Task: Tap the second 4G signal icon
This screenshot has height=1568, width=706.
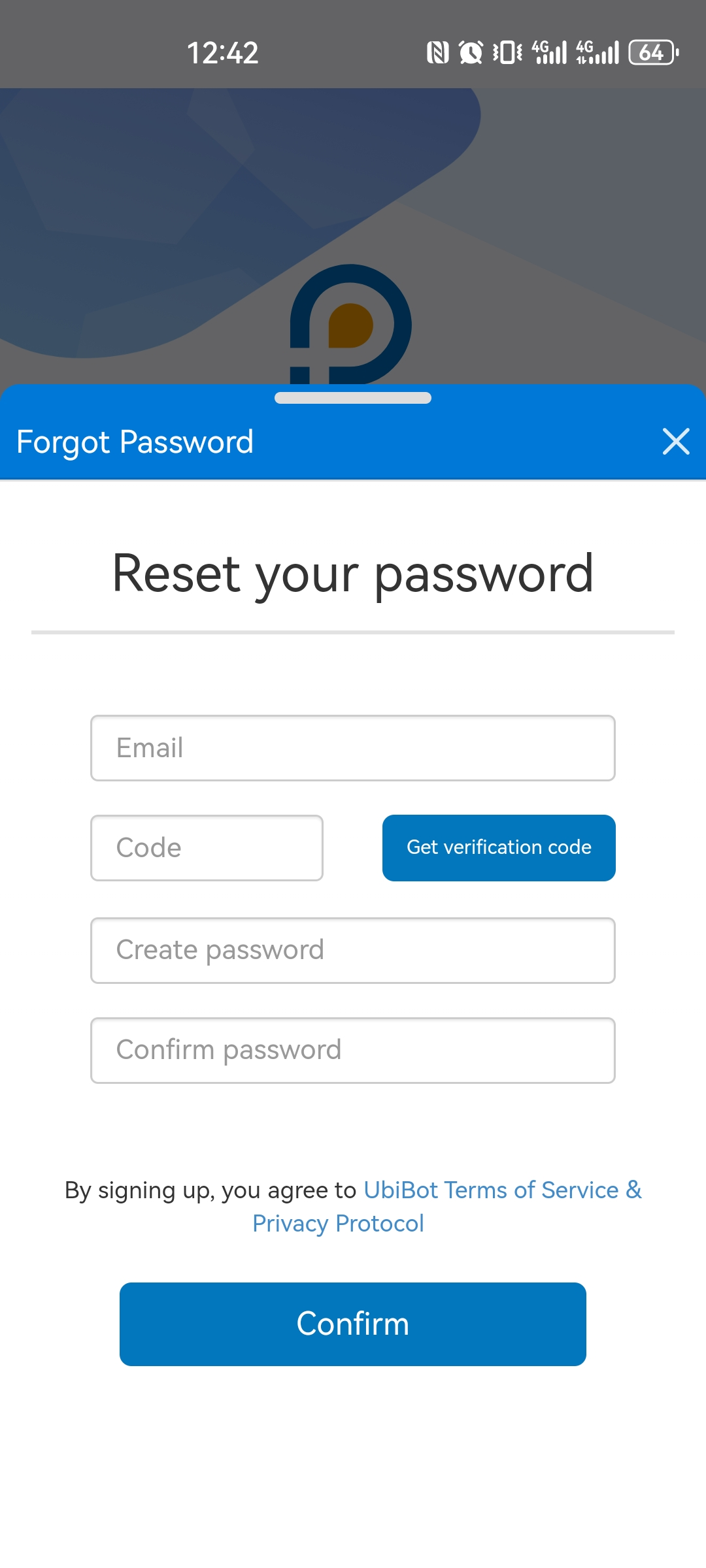Action: point(597,52)
